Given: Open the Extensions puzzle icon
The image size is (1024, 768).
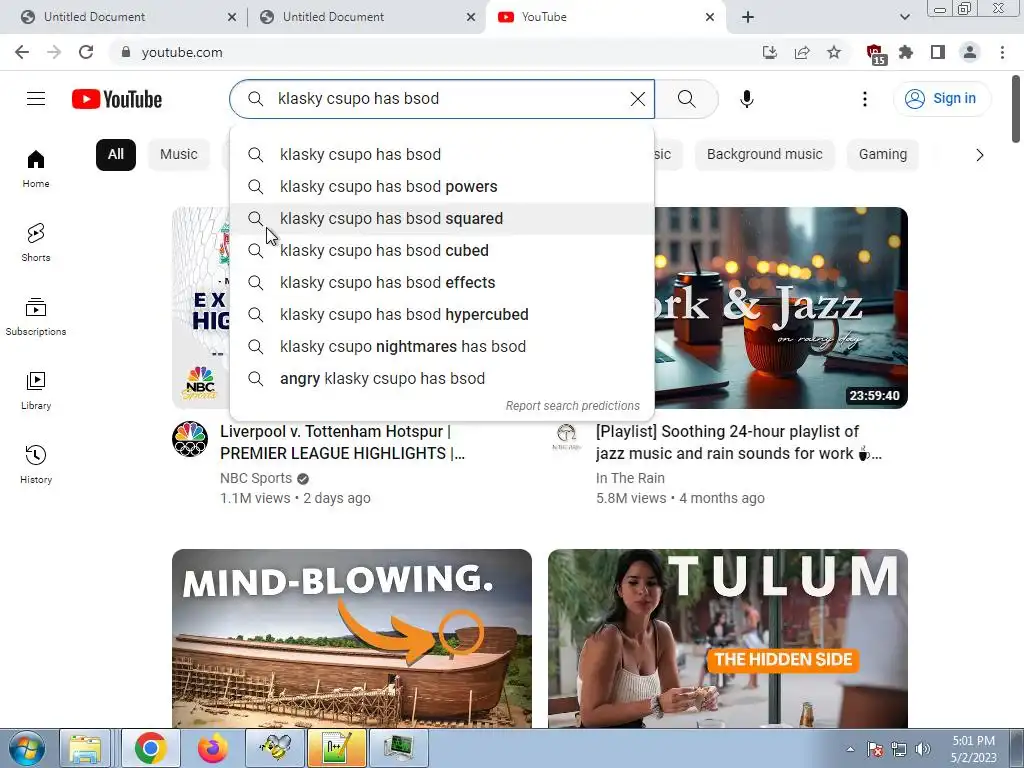Looking at the screenshot, I should coord(906,52).
